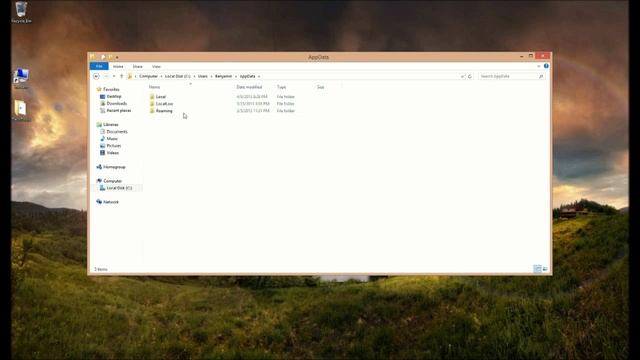Go up one folder level

pos(121,76)
